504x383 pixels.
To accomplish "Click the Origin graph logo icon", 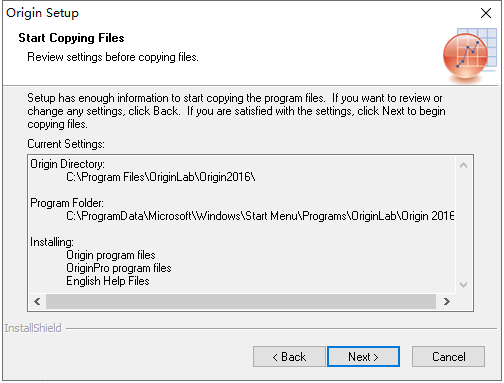I will [470, 56].
